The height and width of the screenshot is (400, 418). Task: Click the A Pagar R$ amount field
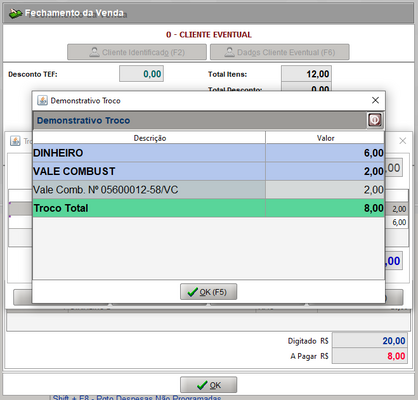pyautogui.click(x=370, y=356)
